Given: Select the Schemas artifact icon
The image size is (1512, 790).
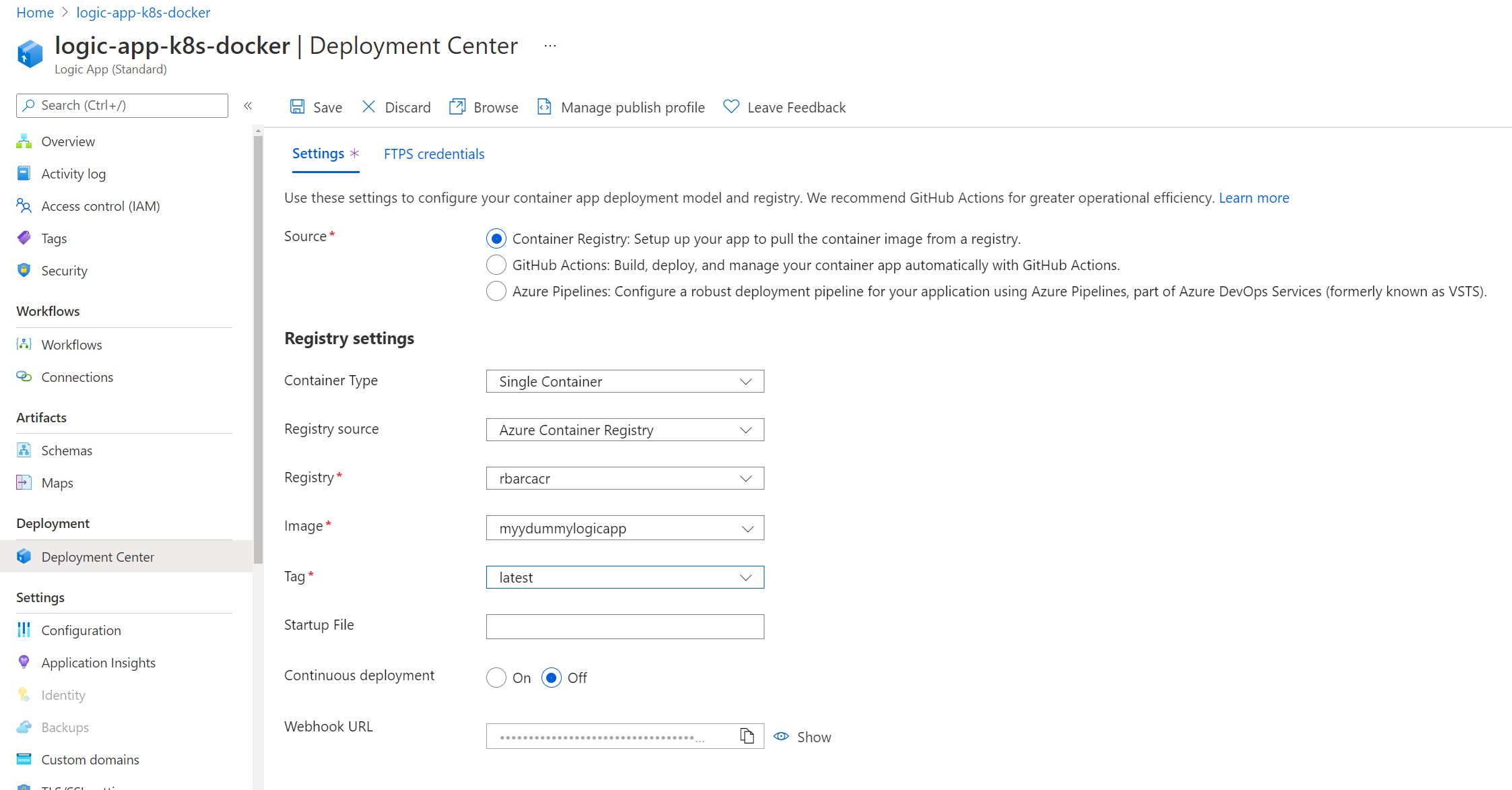Looking at the screenshot, I should 24,450.
